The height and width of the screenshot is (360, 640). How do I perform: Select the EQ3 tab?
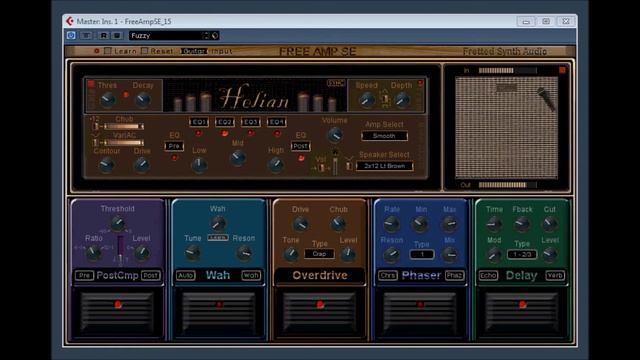click(250, 122)
